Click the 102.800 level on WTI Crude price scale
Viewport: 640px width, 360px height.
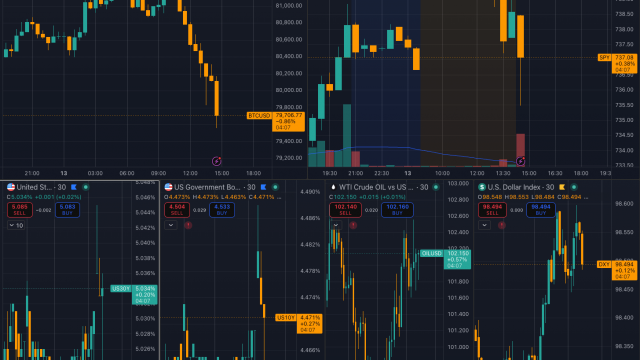coord(458,200)
